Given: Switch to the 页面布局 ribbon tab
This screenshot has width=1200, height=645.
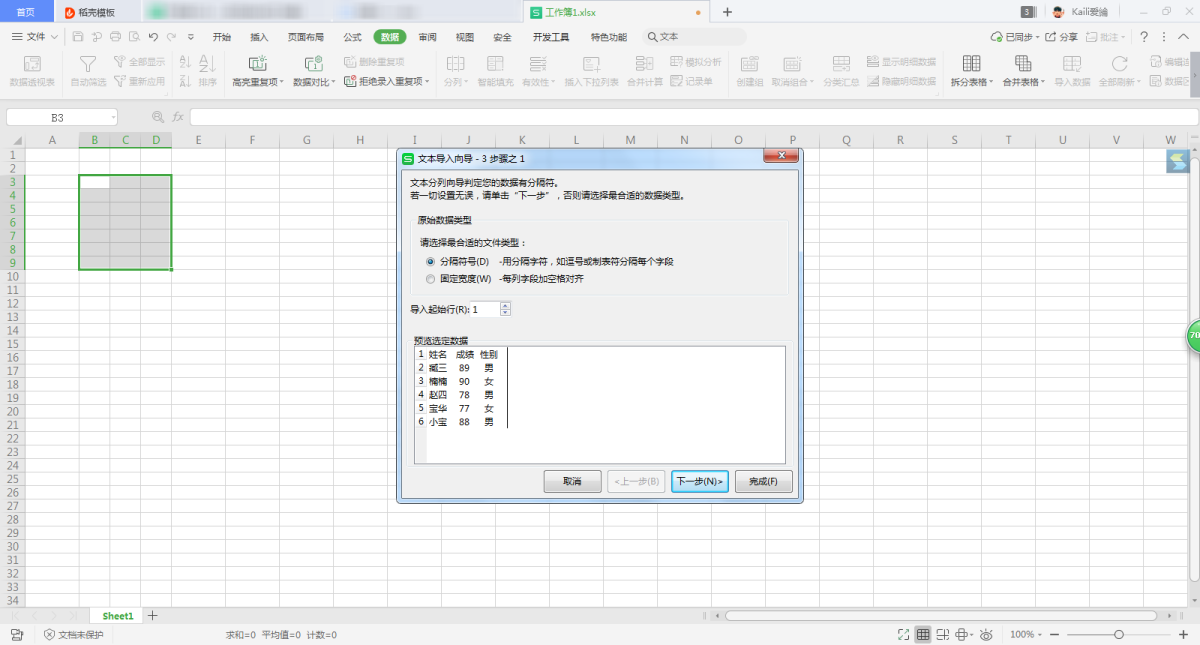Looking at the screenshot, I should point(306,37).
